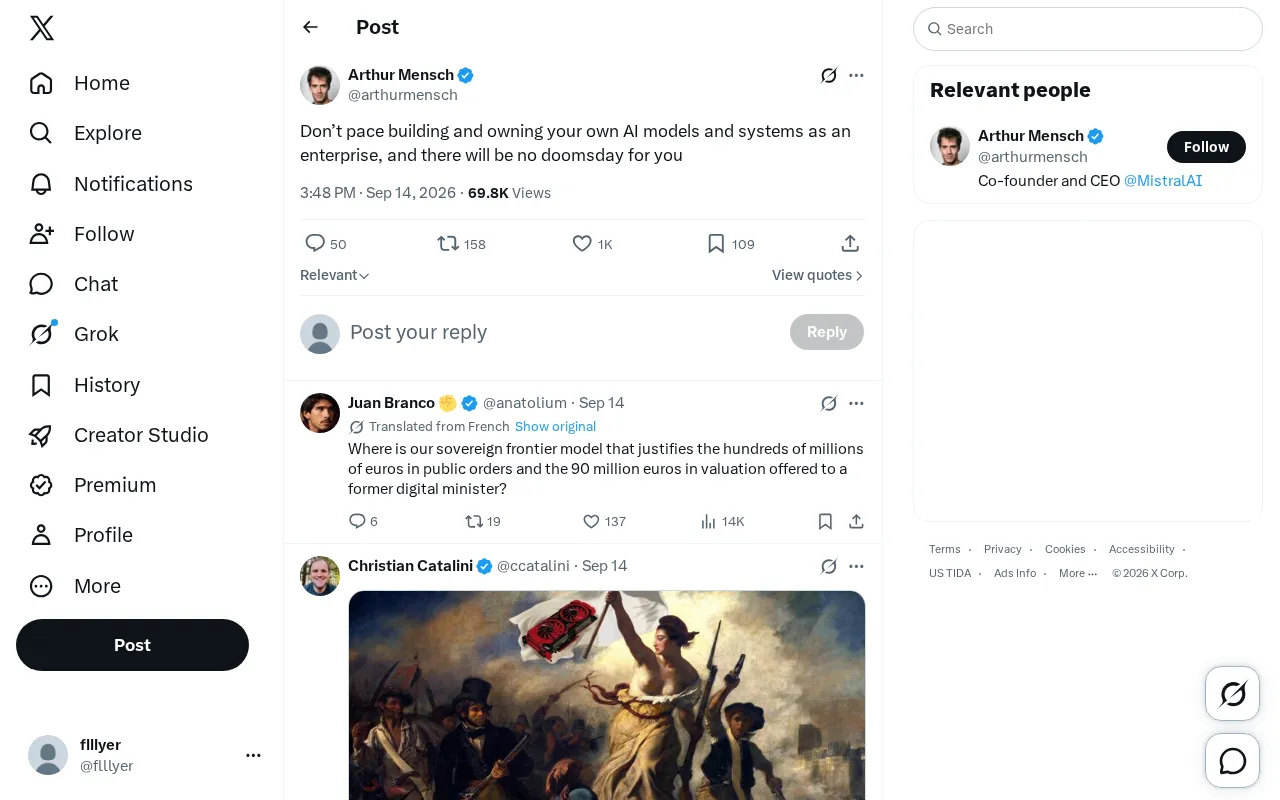Open Christian Catalini's painting image
This screenshot has width=1280, height=800.
coord(607,695)
